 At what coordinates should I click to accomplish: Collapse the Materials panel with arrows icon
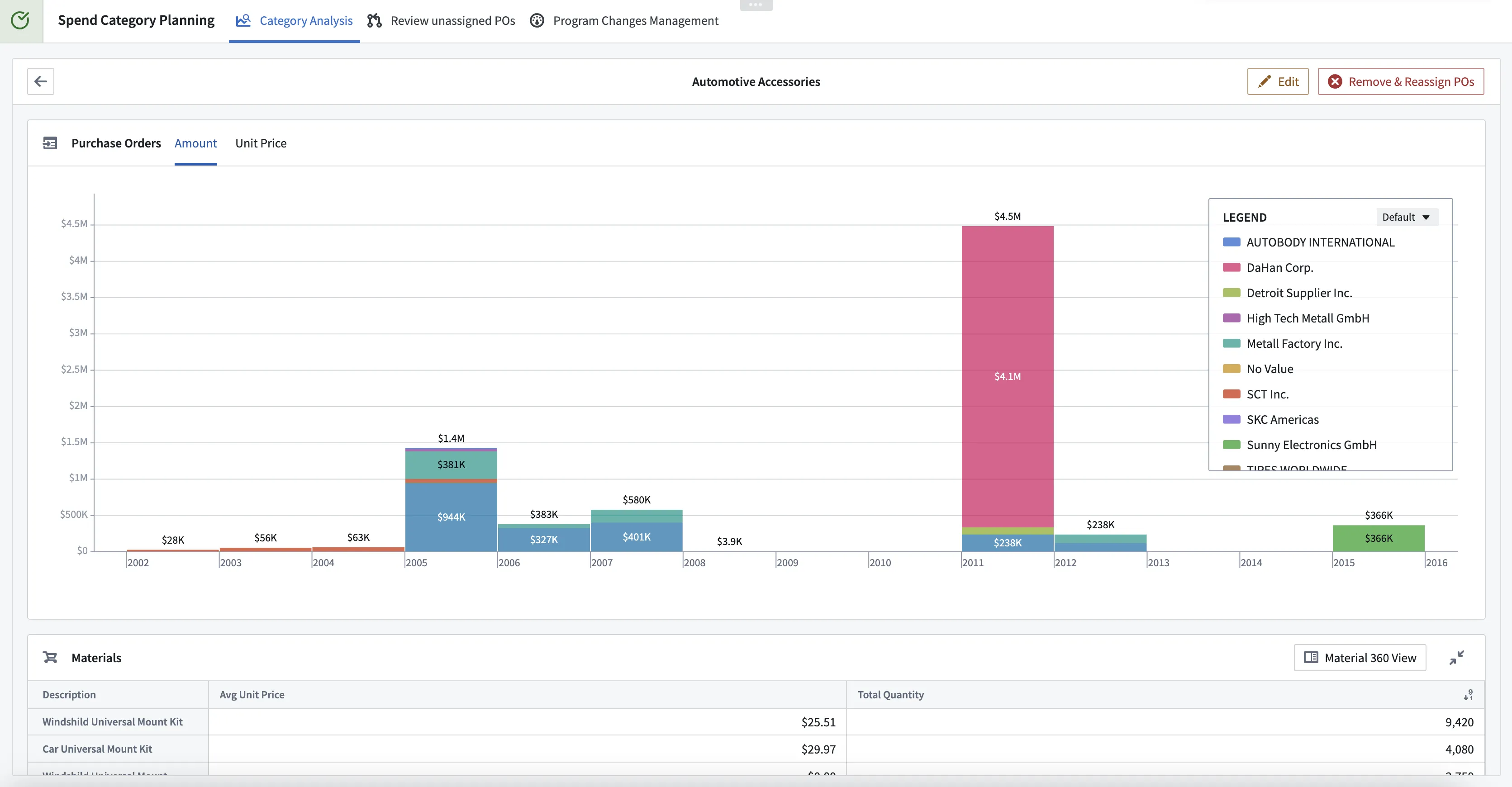pos(1456,657)
